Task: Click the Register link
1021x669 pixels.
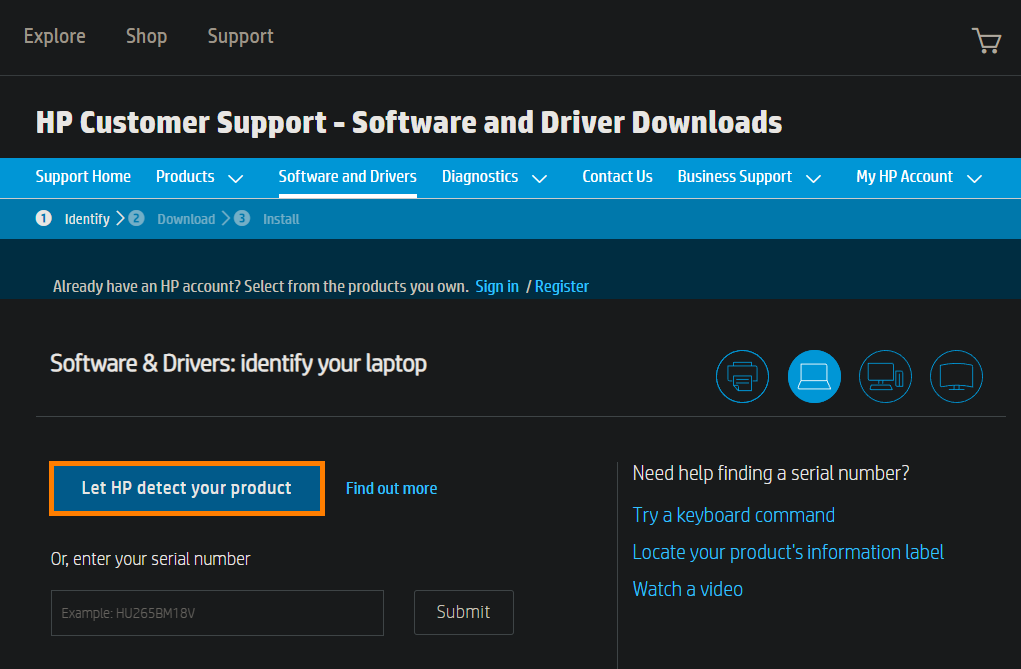Action: pyautogui.click(x=562, y=287)
